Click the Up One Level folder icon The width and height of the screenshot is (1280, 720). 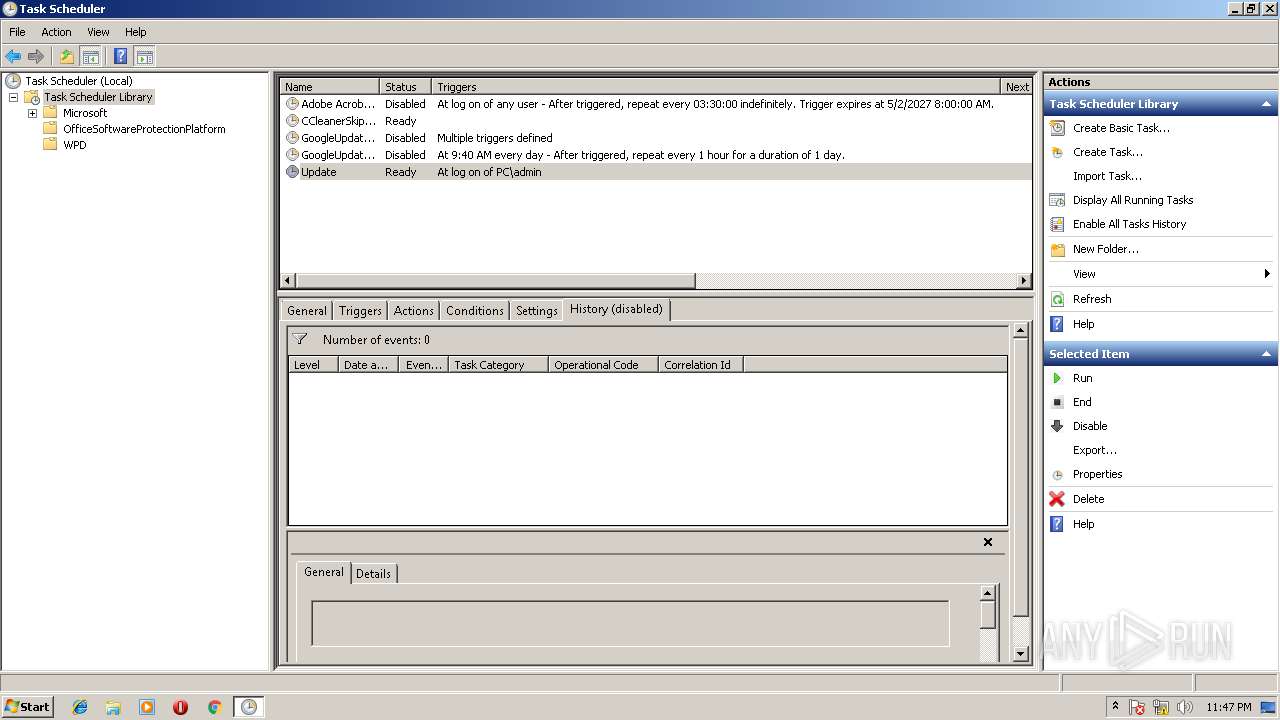(67, 56)
